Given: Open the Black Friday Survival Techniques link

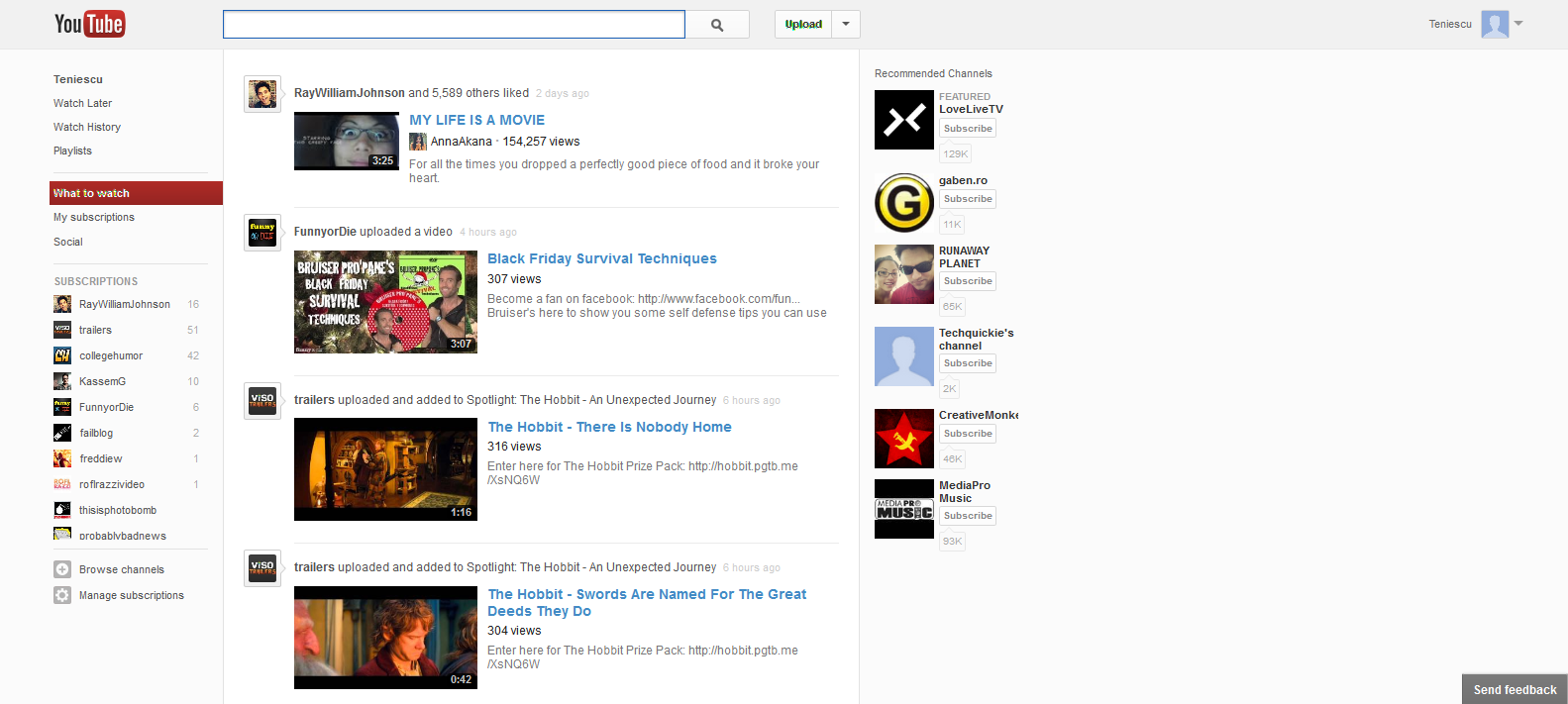Looking at the screenshot, I should [601, 258].
